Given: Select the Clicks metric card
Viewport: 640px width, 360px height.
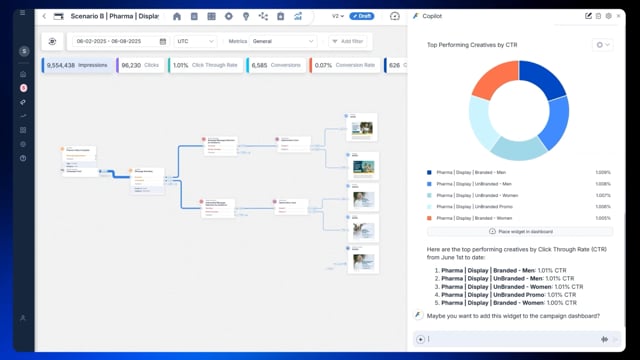Looking at the screenshot, I should [140, 65].
